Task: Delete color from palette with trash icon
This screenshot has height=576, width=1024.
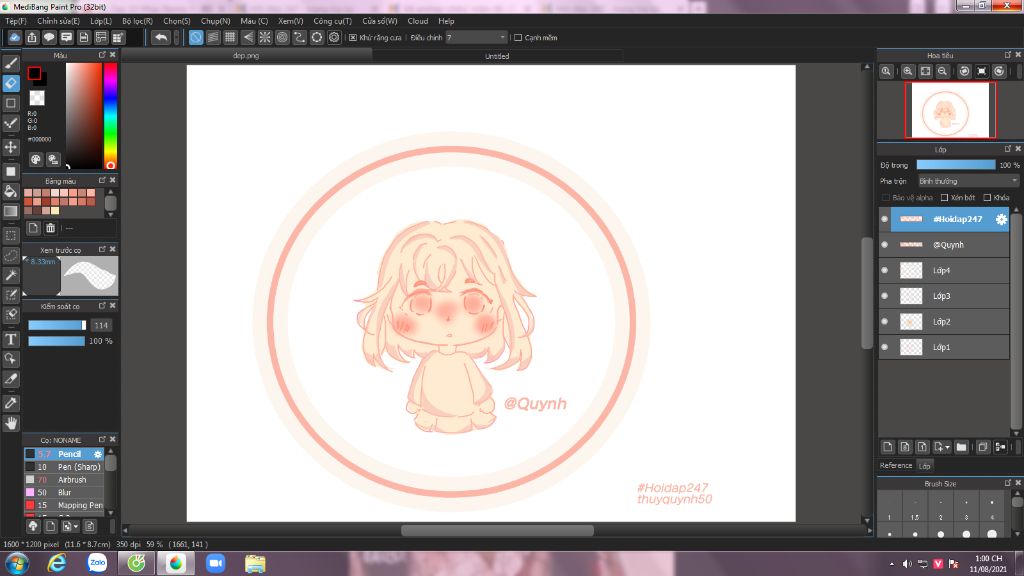Action: point(50,228)
